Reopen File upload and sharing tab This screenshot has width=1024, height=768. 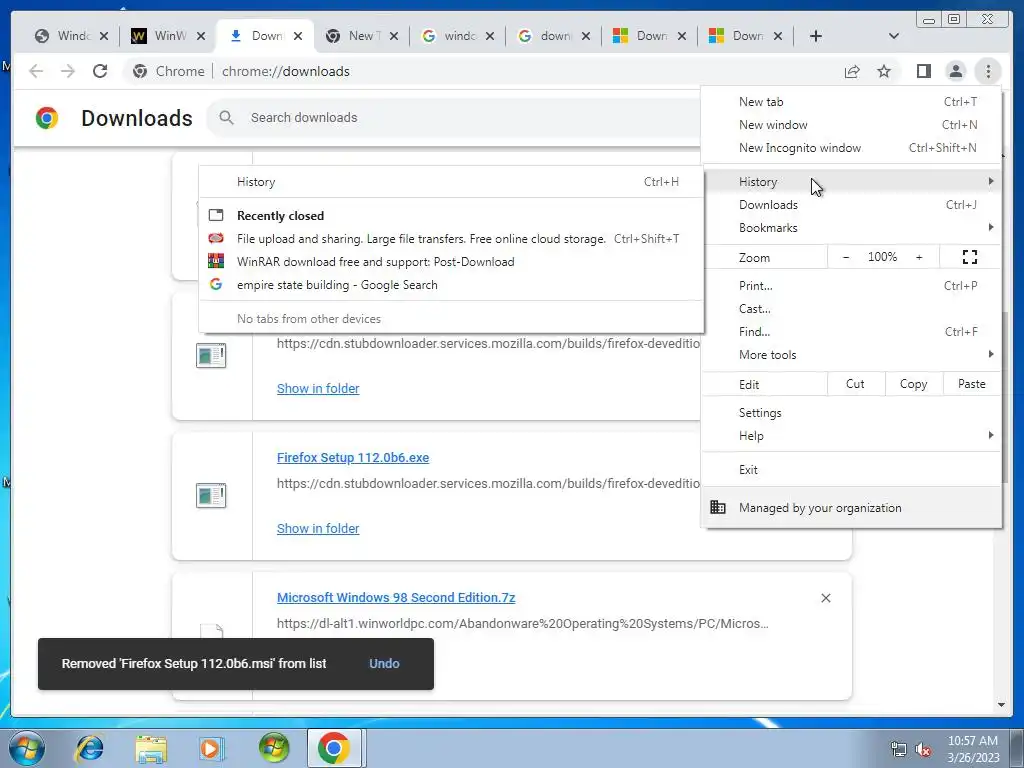tap(451, 239)
